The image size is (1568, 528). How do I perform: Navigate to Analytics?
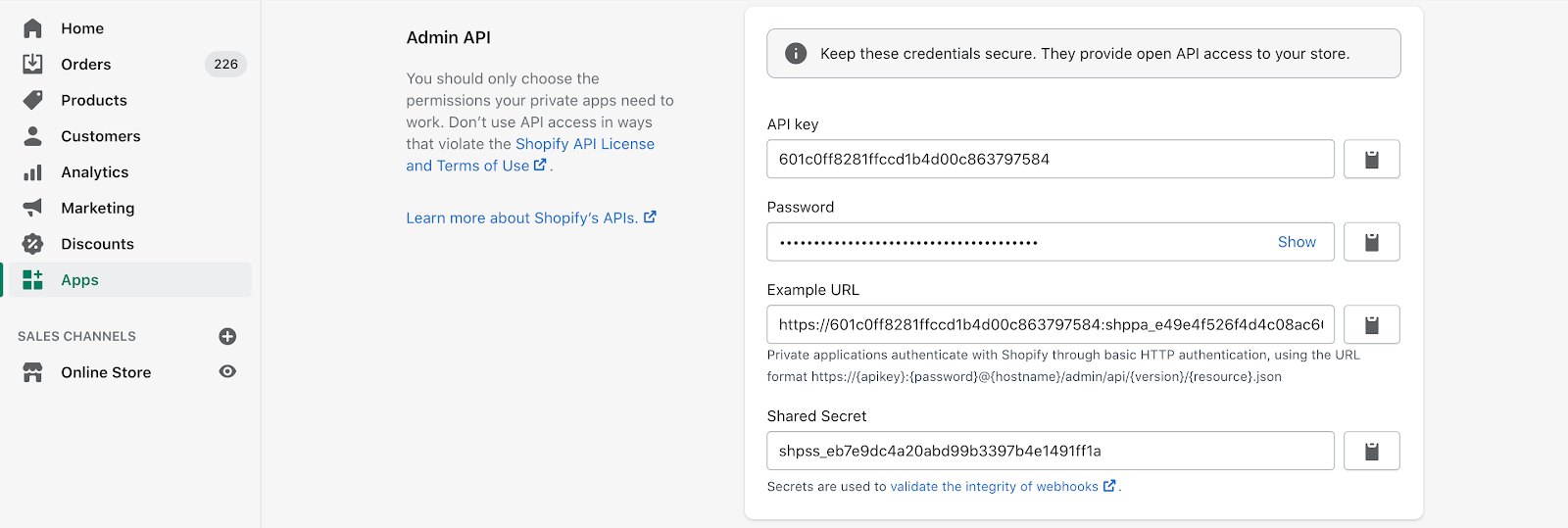tap(94, 172)
